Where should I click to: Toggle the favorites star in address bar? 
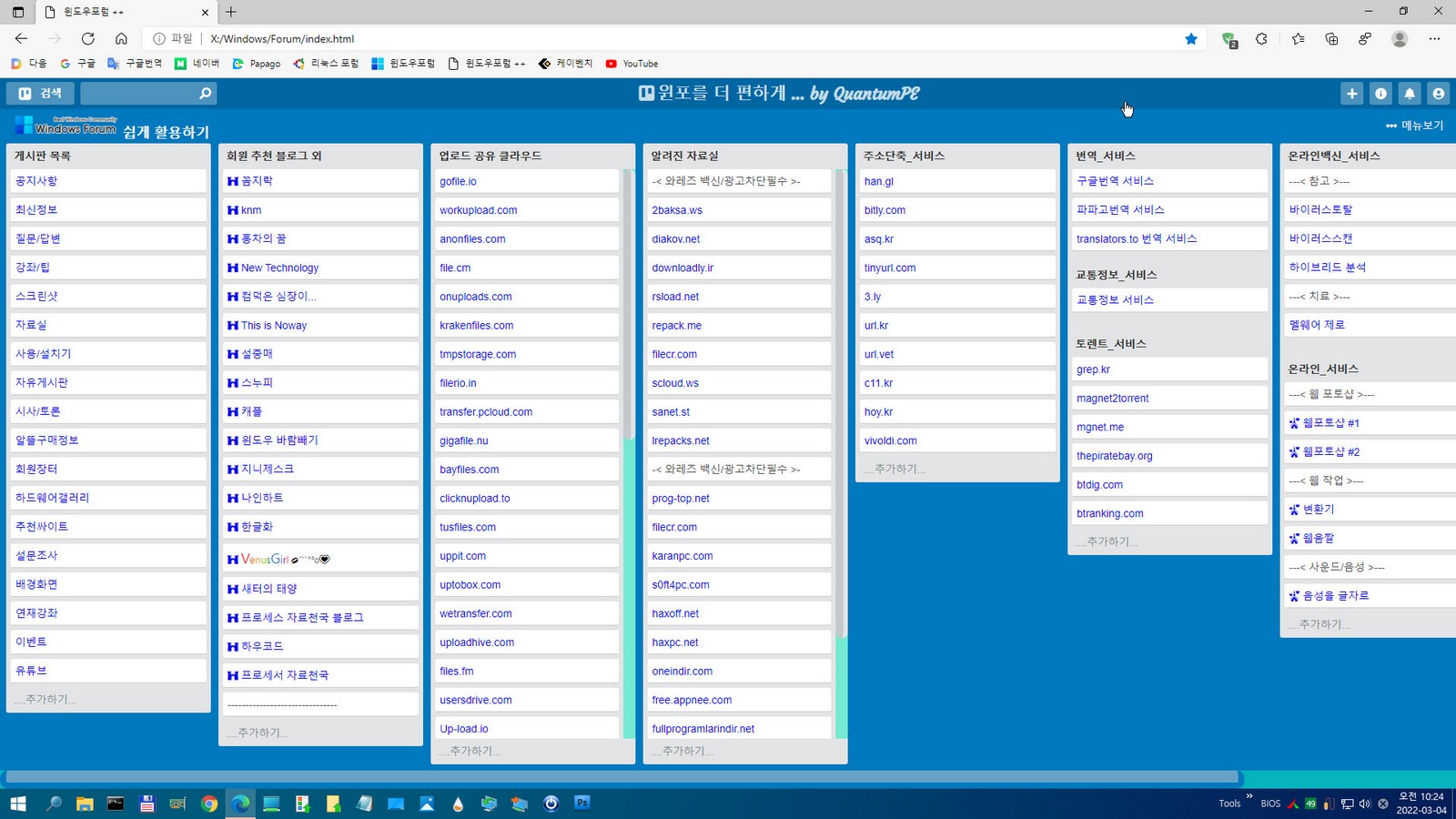1191,38
